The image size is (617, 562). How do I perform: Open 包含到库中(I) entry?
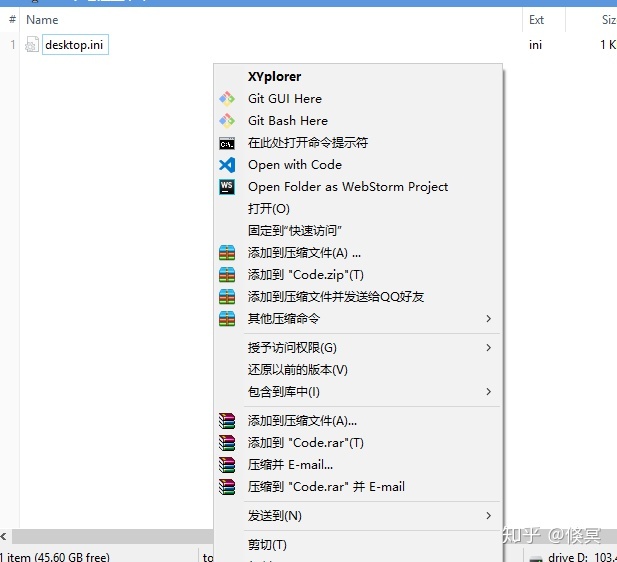pos(358,392)
